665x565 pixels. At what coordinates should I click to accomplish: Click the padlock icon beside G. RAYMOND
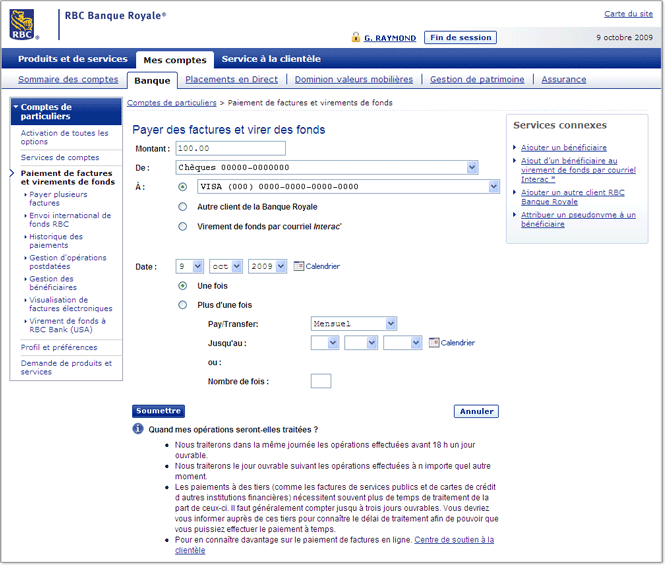coord(356,37)
